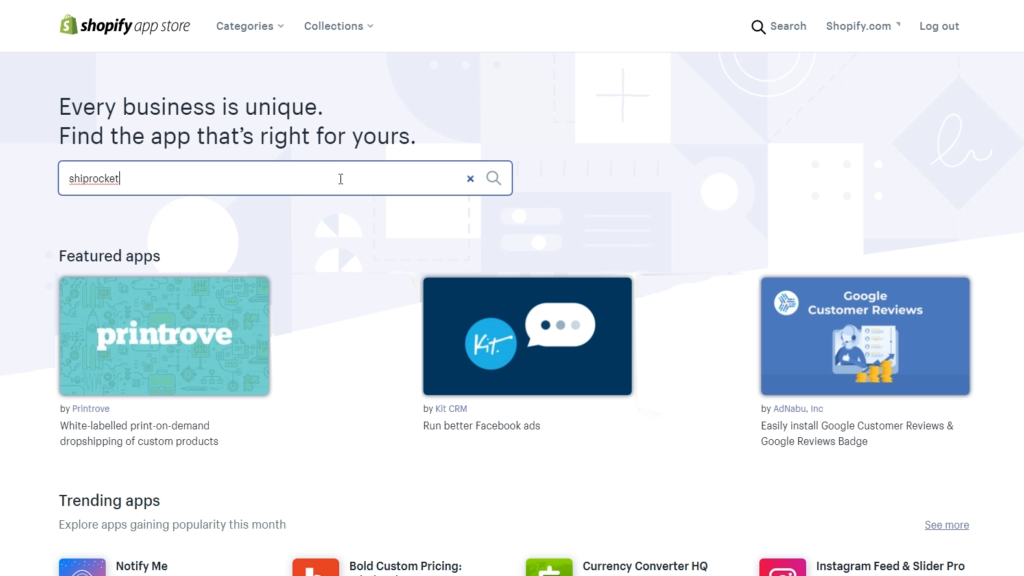The image size is (1024, 576).
Task: Click the magnifier icon in search box
Action: point(494,178)
